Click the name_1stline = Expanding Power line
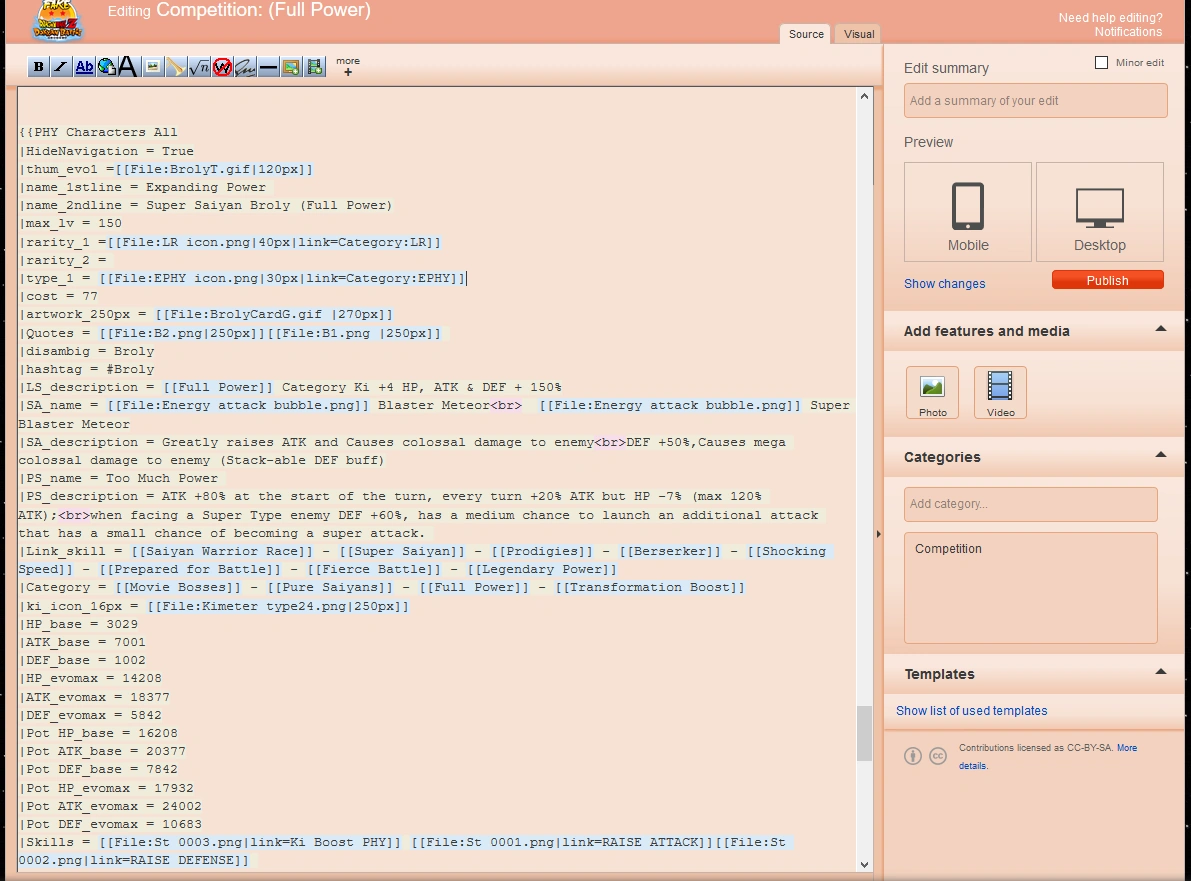This screenshot has width=1191, height=881. pyautogui.click(x=143, y=187)
